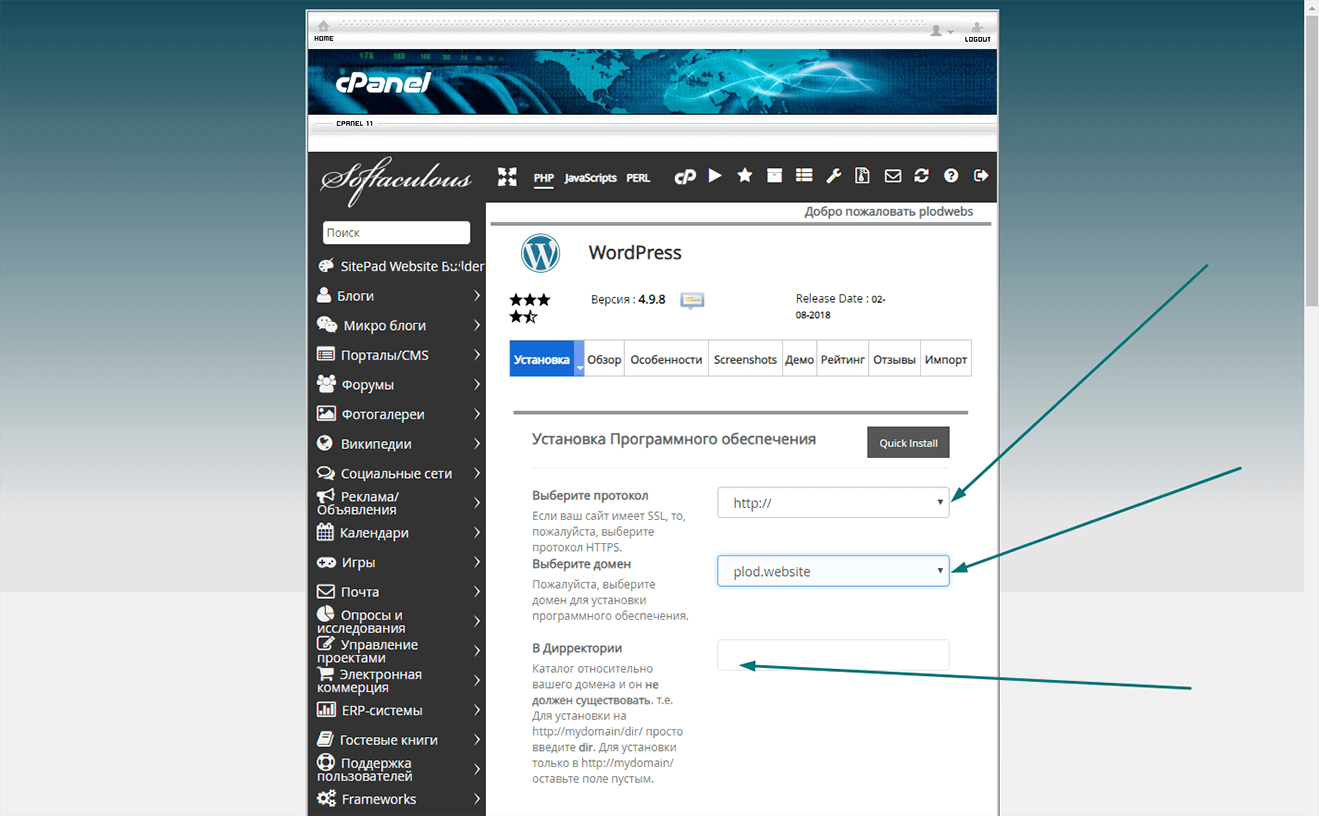Switch to the Особенности tab

pos(667,359)
